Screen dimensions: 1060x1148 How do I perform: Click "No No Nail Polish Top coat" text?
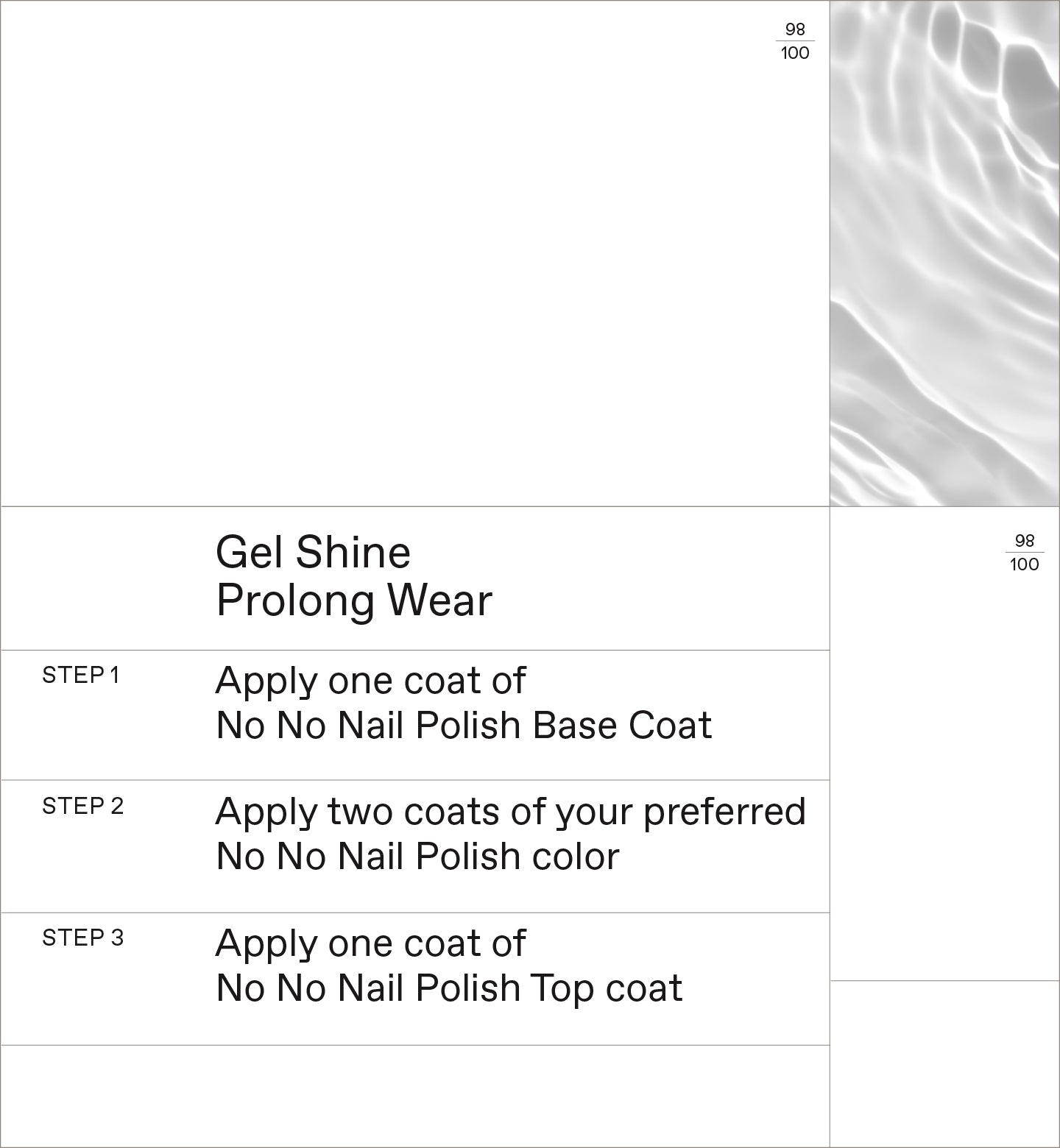pyautogui.click(x=449, y=988)
